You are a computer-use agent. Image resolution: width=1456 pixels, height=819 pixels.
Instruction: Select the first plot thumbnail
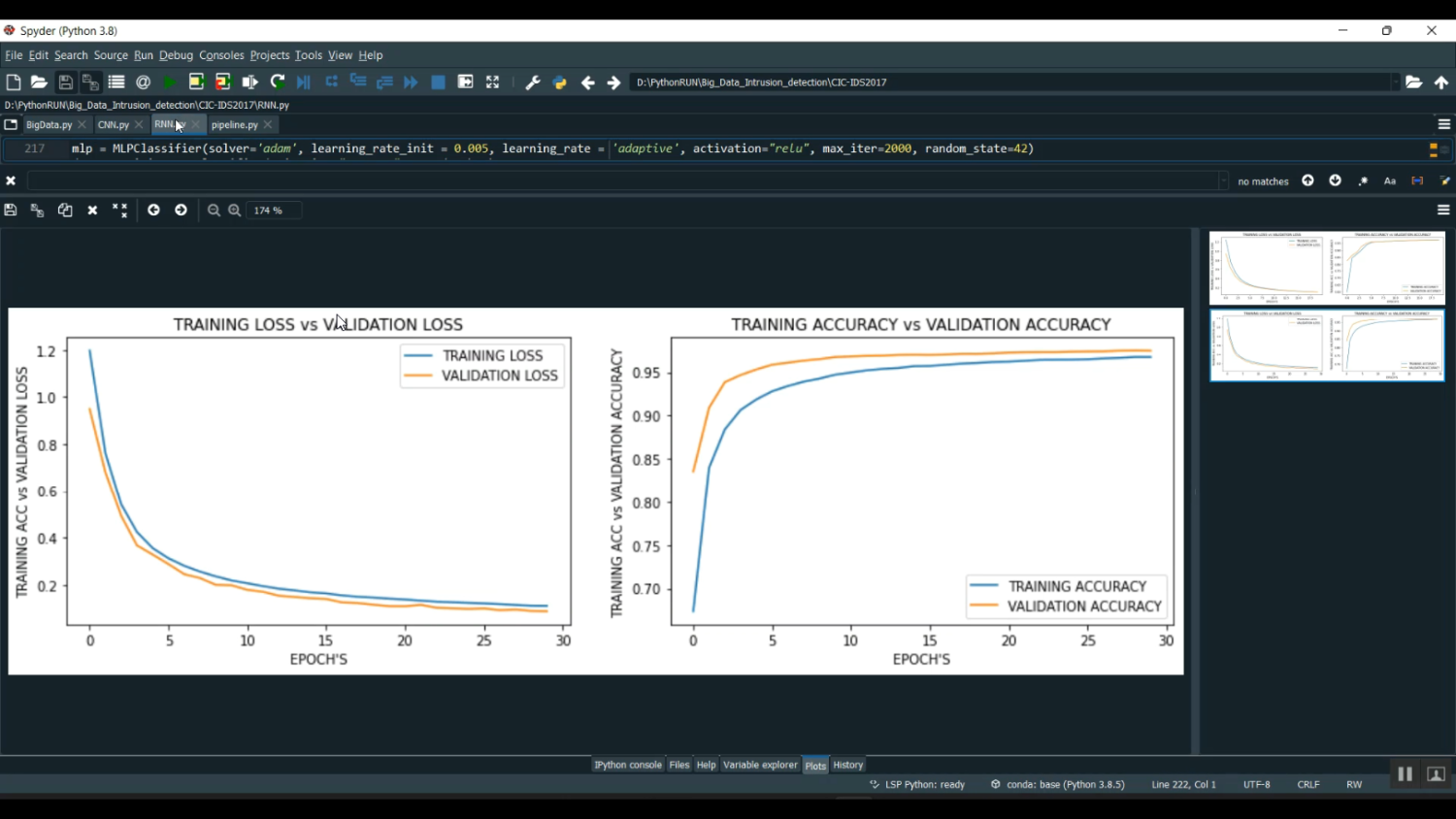coord(1326,268)
